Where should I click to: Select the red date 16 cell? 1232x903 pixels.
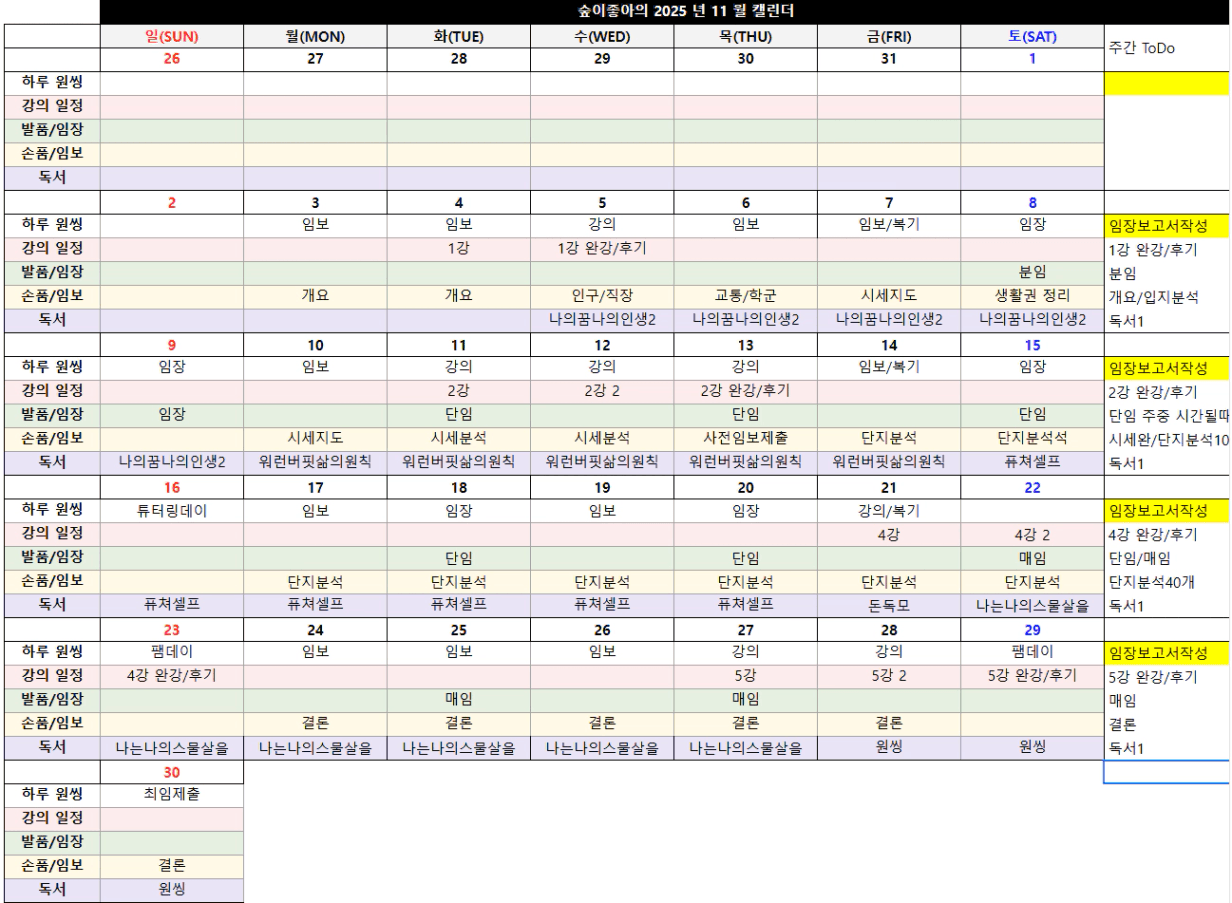[x=172, y=488]
